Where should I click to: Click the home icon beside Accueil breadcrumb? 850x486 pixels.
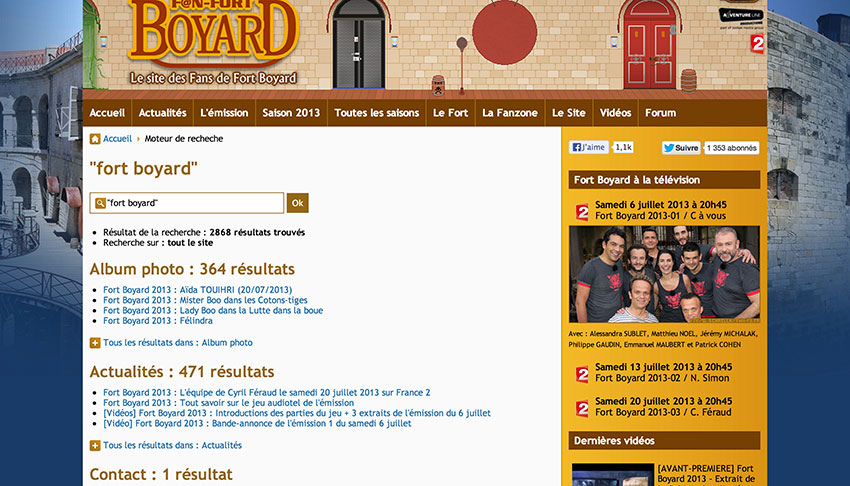coord(95,139)
